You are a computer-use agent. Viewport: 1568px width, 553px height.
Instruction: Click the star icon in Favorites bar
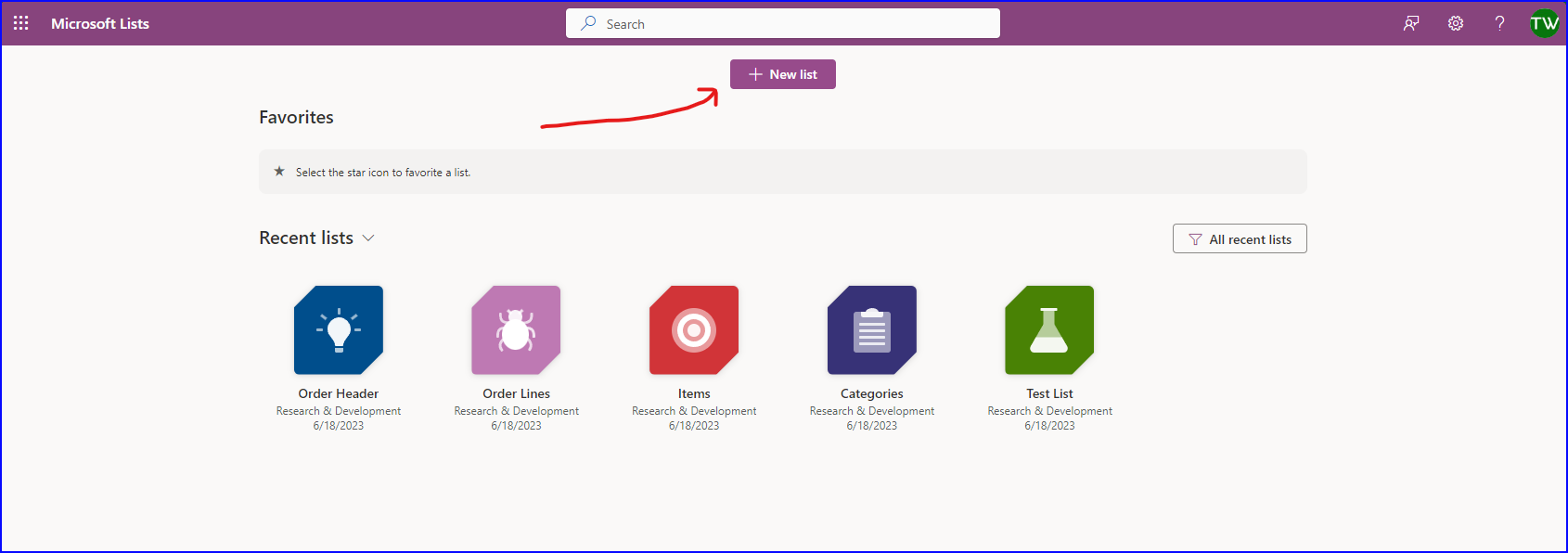(279, 172)
